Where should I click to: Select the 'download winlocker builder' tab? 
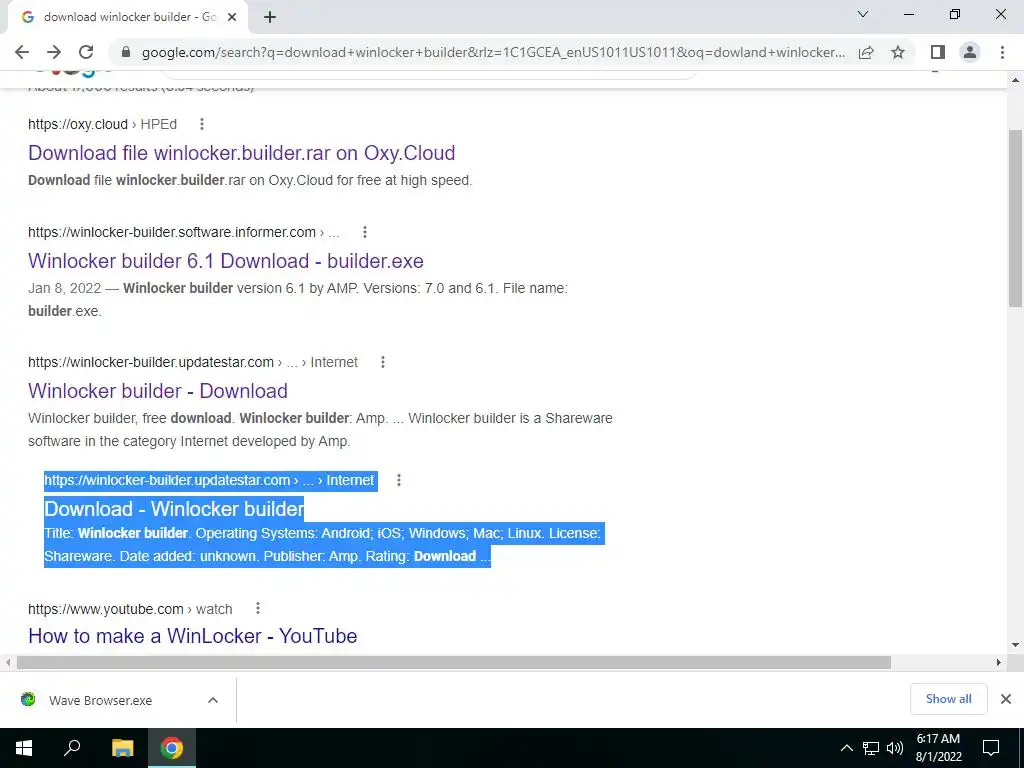click(127, 17)
